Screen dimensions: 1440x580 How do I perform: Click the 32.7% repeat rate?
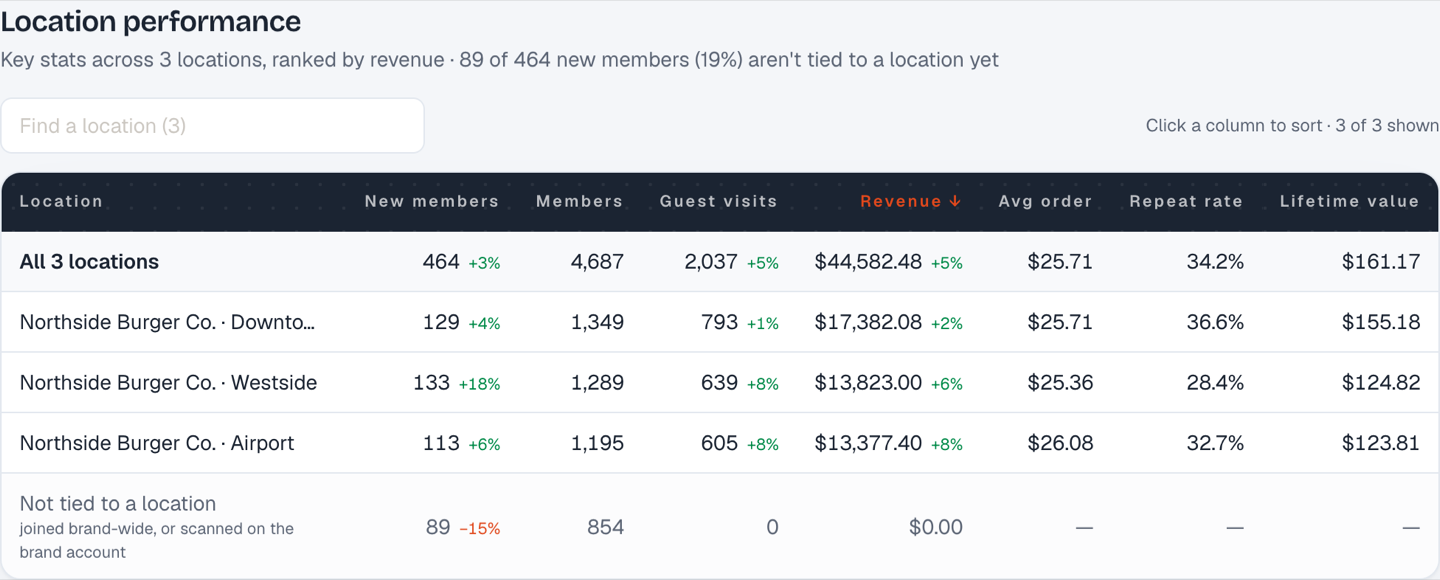click(1215, 443)
